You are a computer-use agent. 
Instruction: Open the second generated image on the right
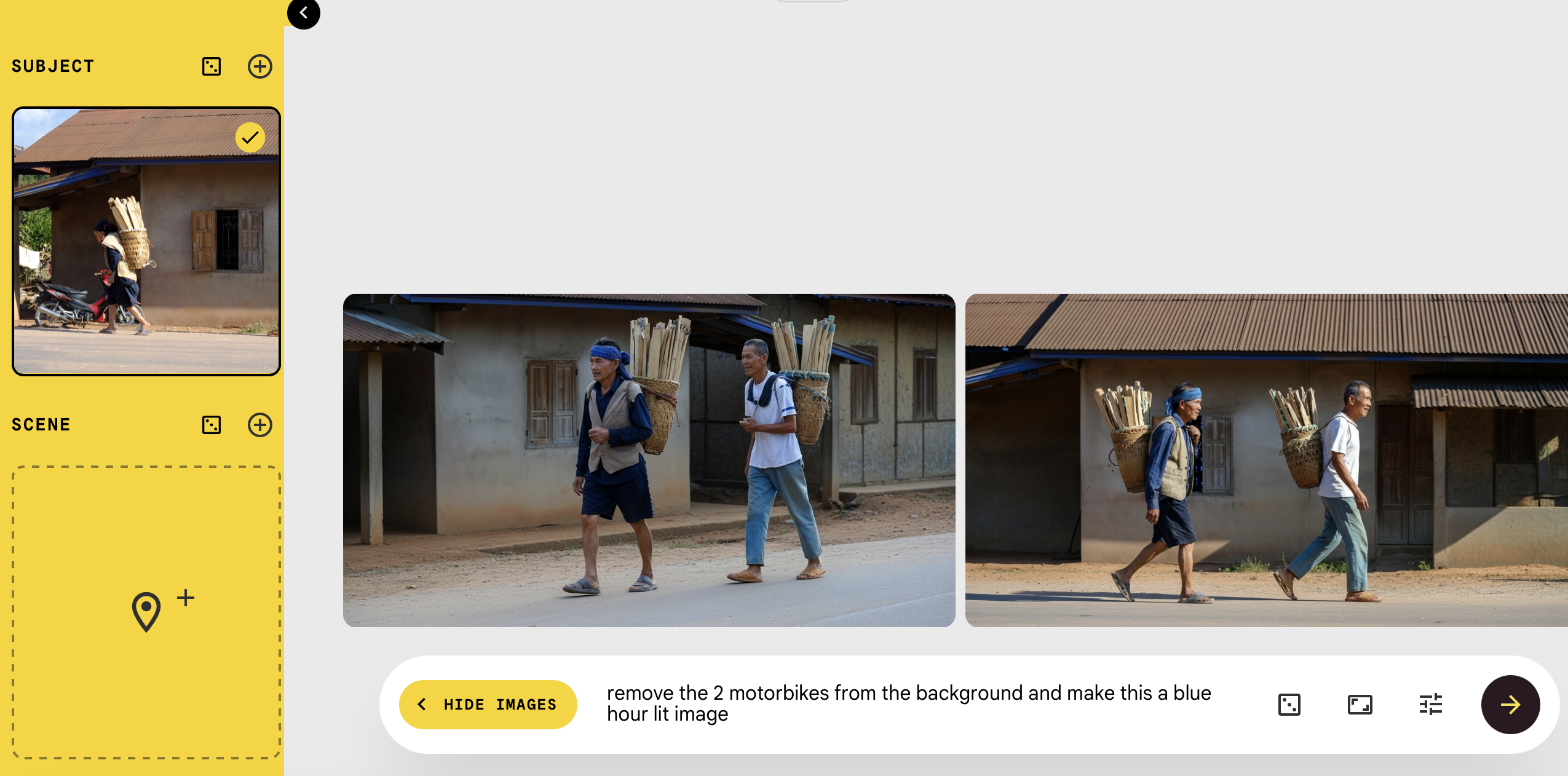(x=1267, y=461)
